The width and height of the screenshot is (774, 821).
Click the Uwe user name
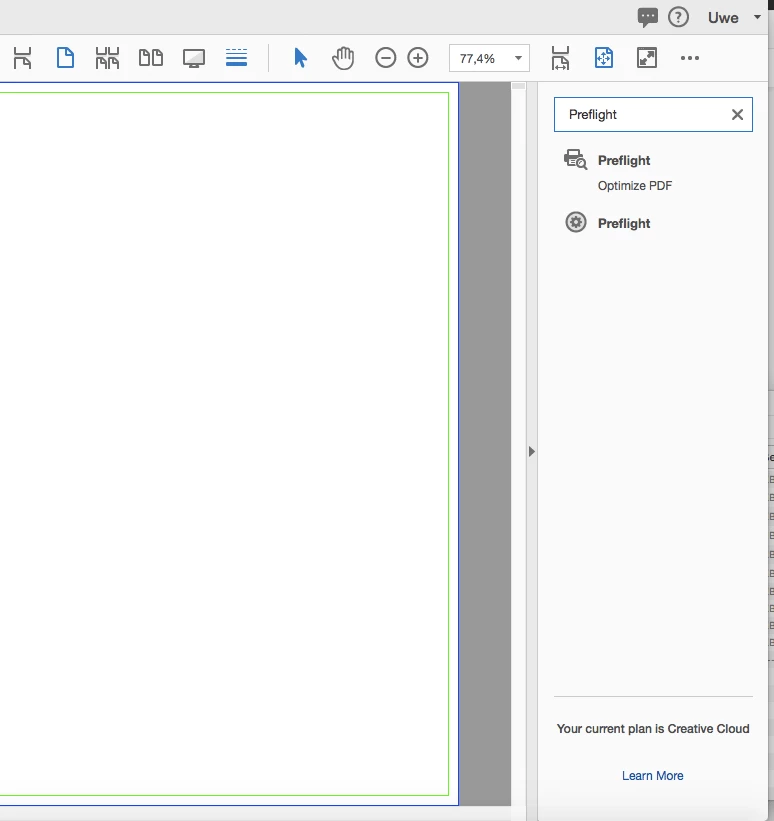click(x=723, y=18)
